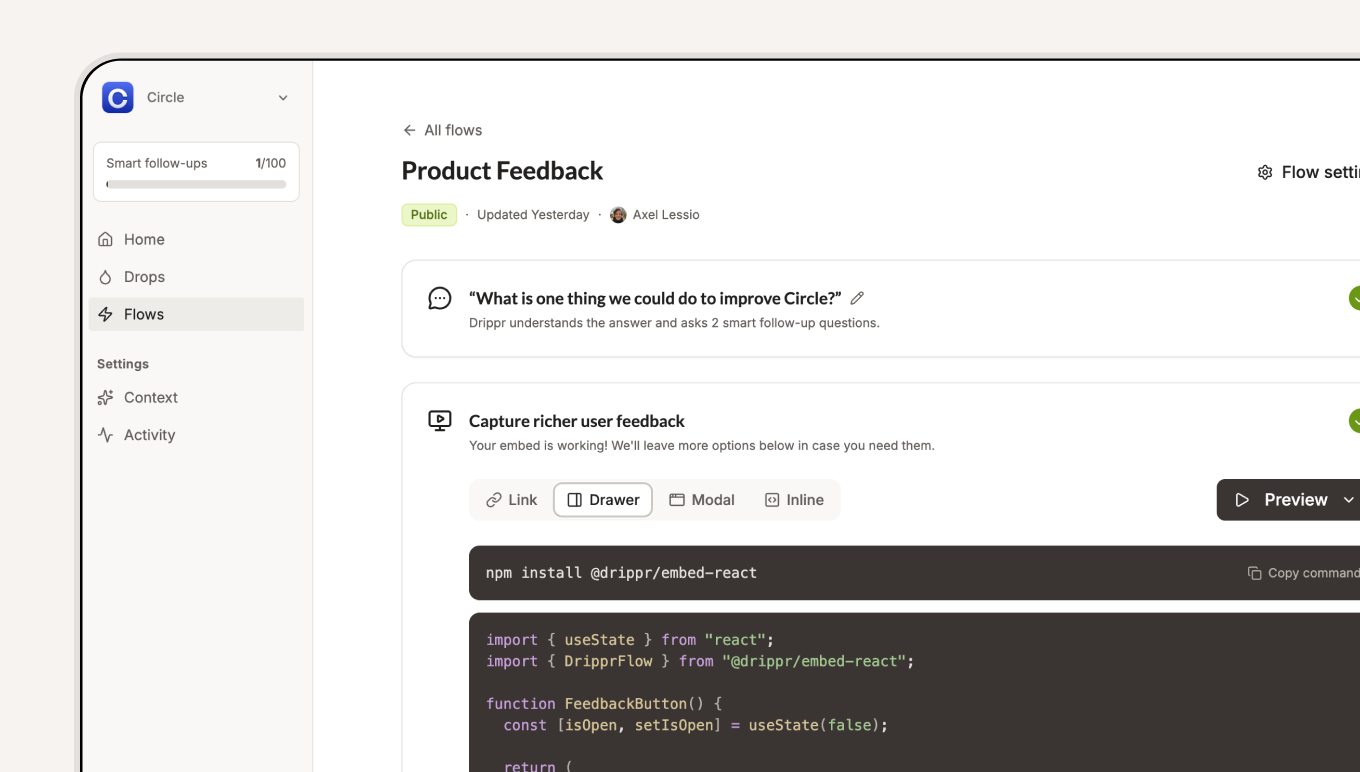Click the Public status badge
The width and height of the screenshot is (1360, 772).
[x=429, y=215]
